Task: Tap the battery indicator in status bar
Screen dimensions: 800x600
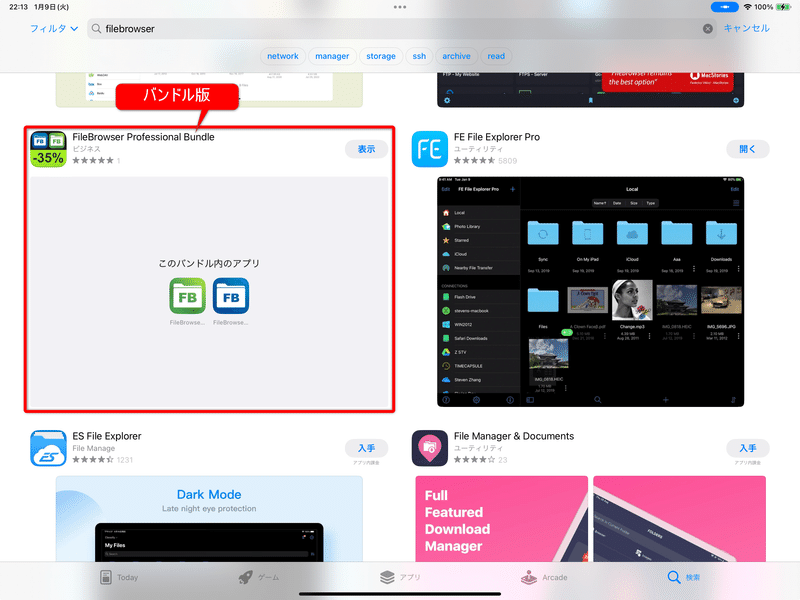Action: [x=783, y=7]
